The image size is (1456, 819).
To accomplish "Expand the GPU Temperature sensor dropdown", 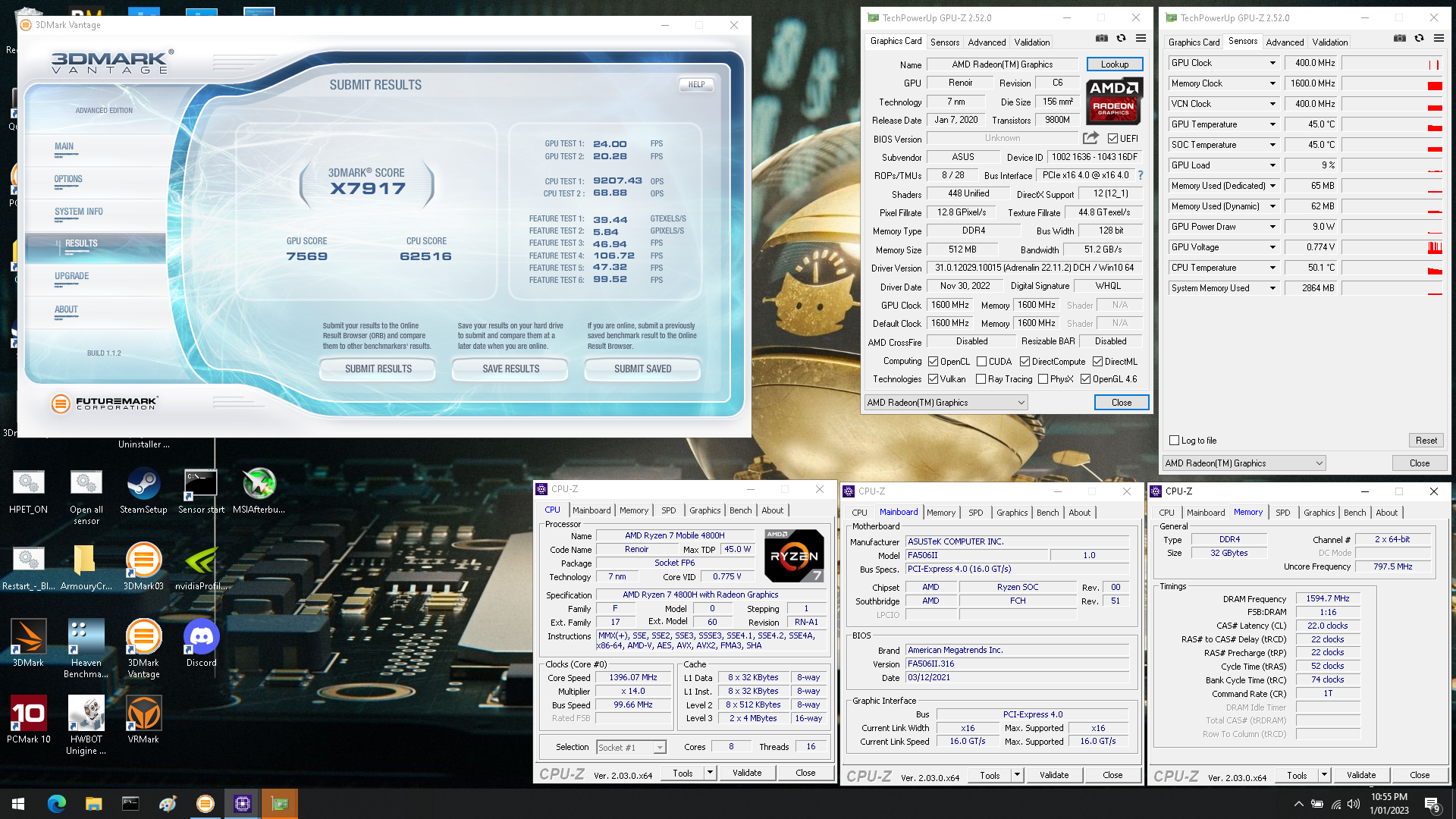I will pos(1272,124).
